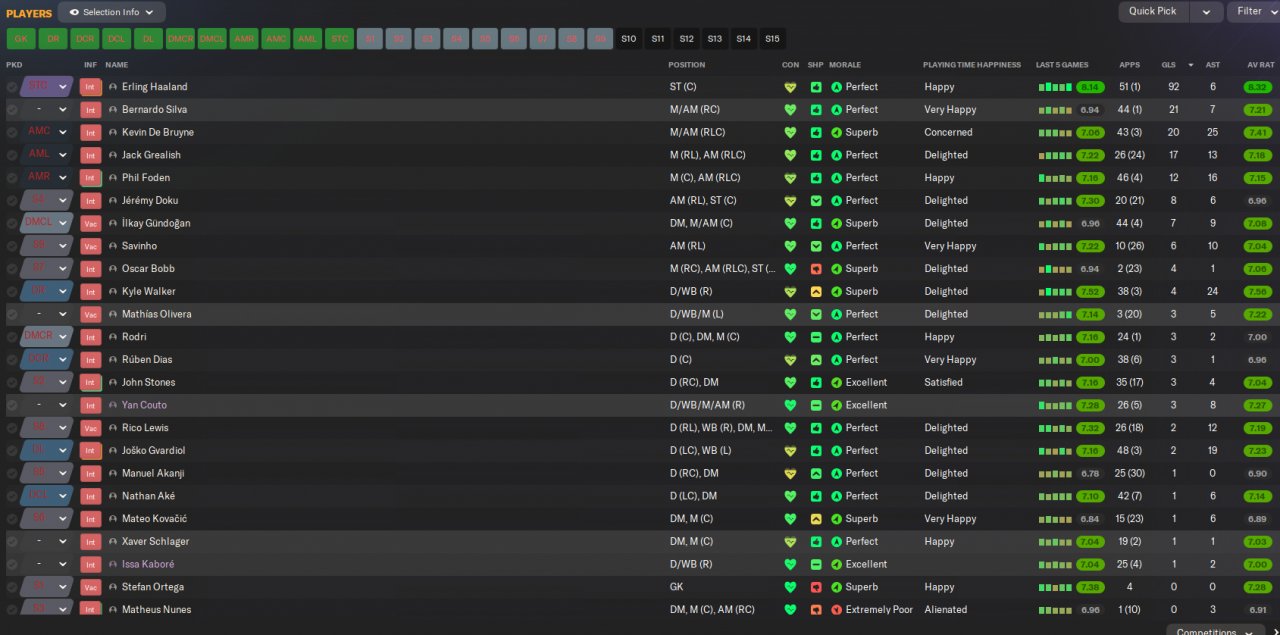Click the person icon beside Issa Kaboré

(x=113, y=564)
